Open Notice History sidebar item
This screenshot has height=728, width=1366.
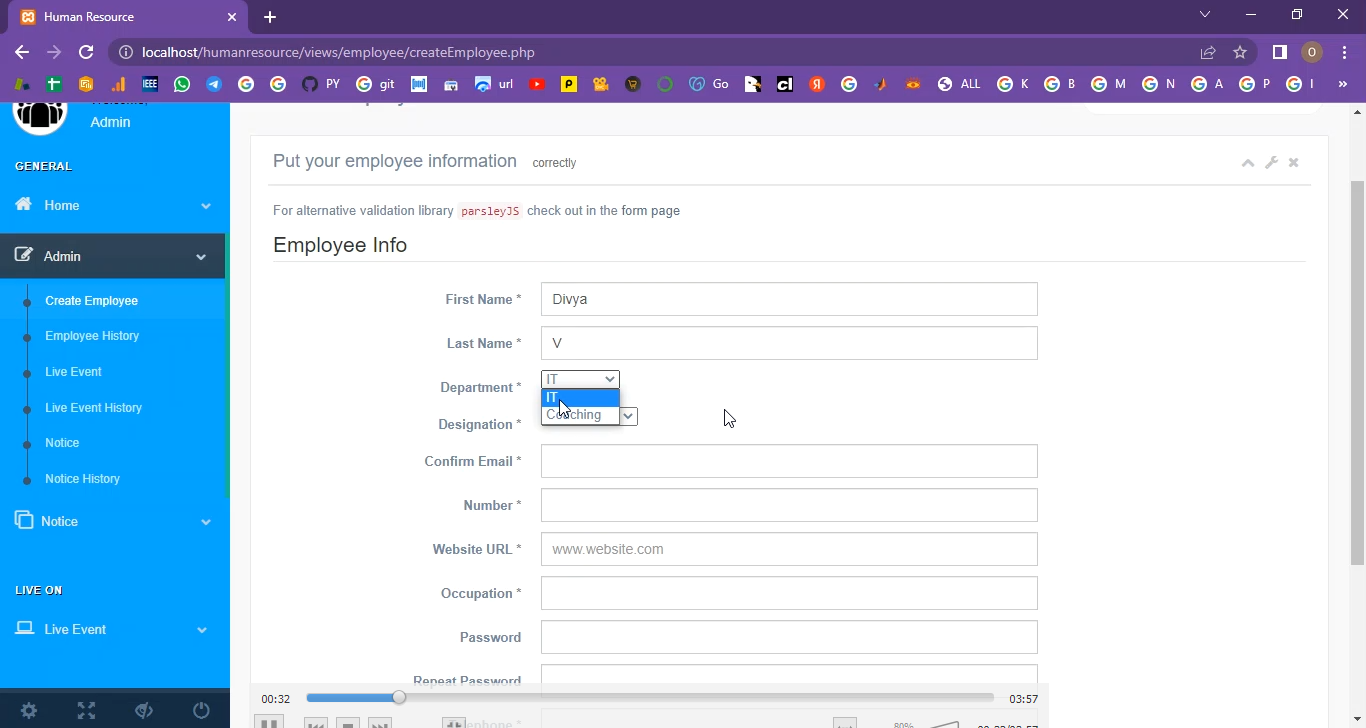[82, 479]
